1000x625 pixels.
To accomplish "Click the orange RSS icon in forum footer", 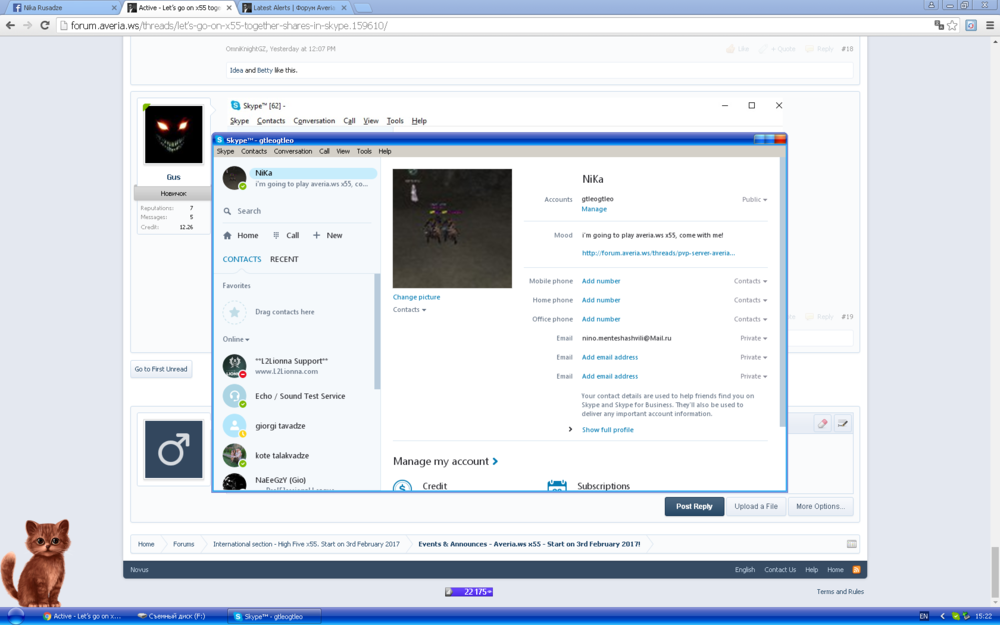I will pyautogui.click(x=856, y=570).
